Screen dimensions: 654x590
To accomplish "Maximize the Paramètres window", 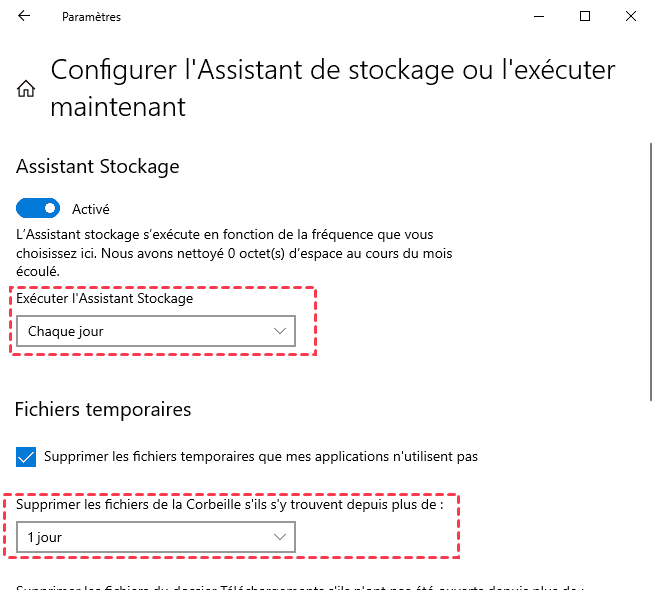I will tap(585, 17).
